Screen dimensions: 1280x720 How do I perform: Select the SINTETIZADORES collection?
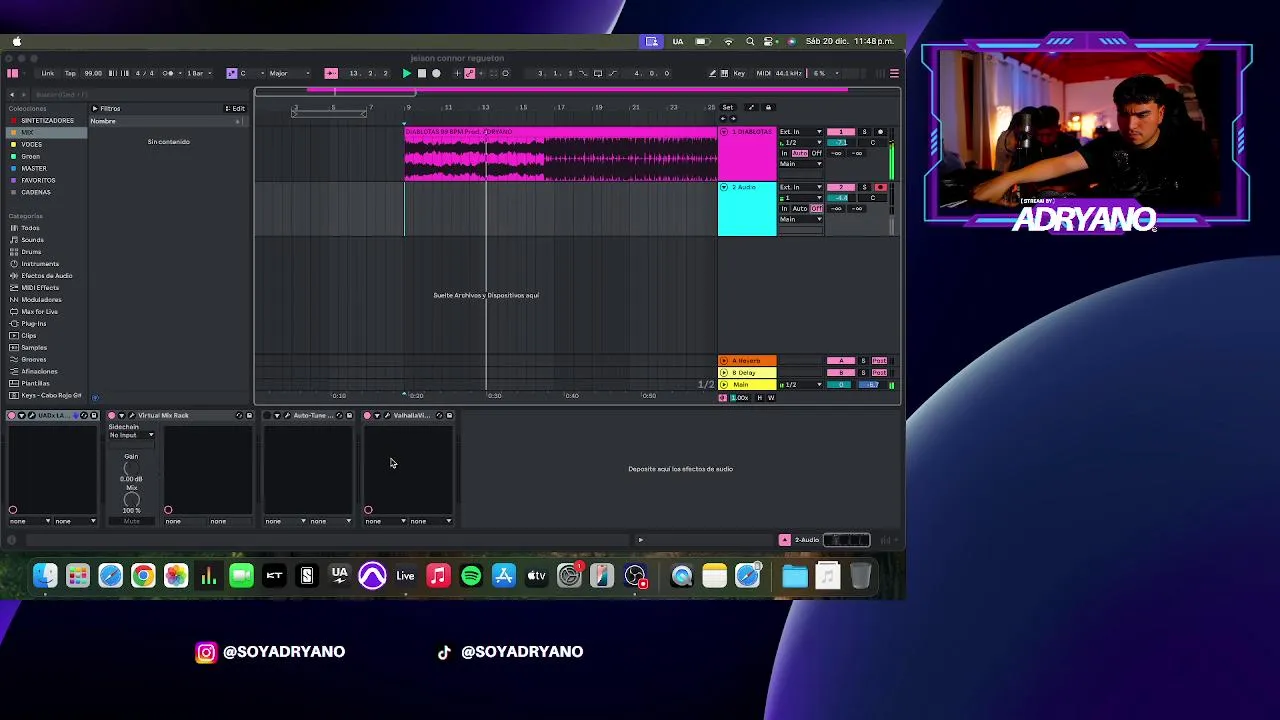point(47,121)
